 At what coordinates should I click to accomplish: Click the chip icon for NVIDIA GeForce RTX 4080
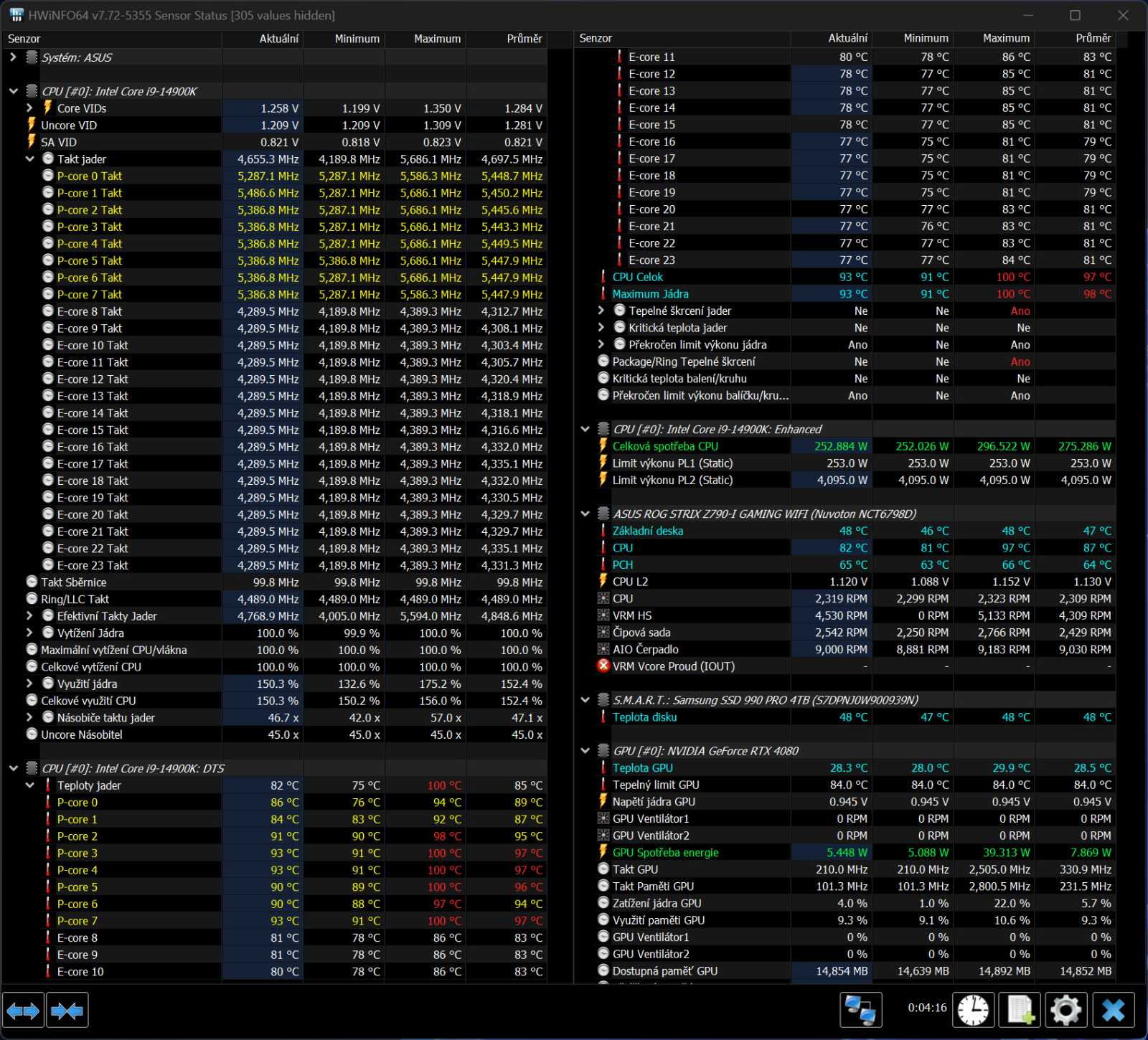603,750
